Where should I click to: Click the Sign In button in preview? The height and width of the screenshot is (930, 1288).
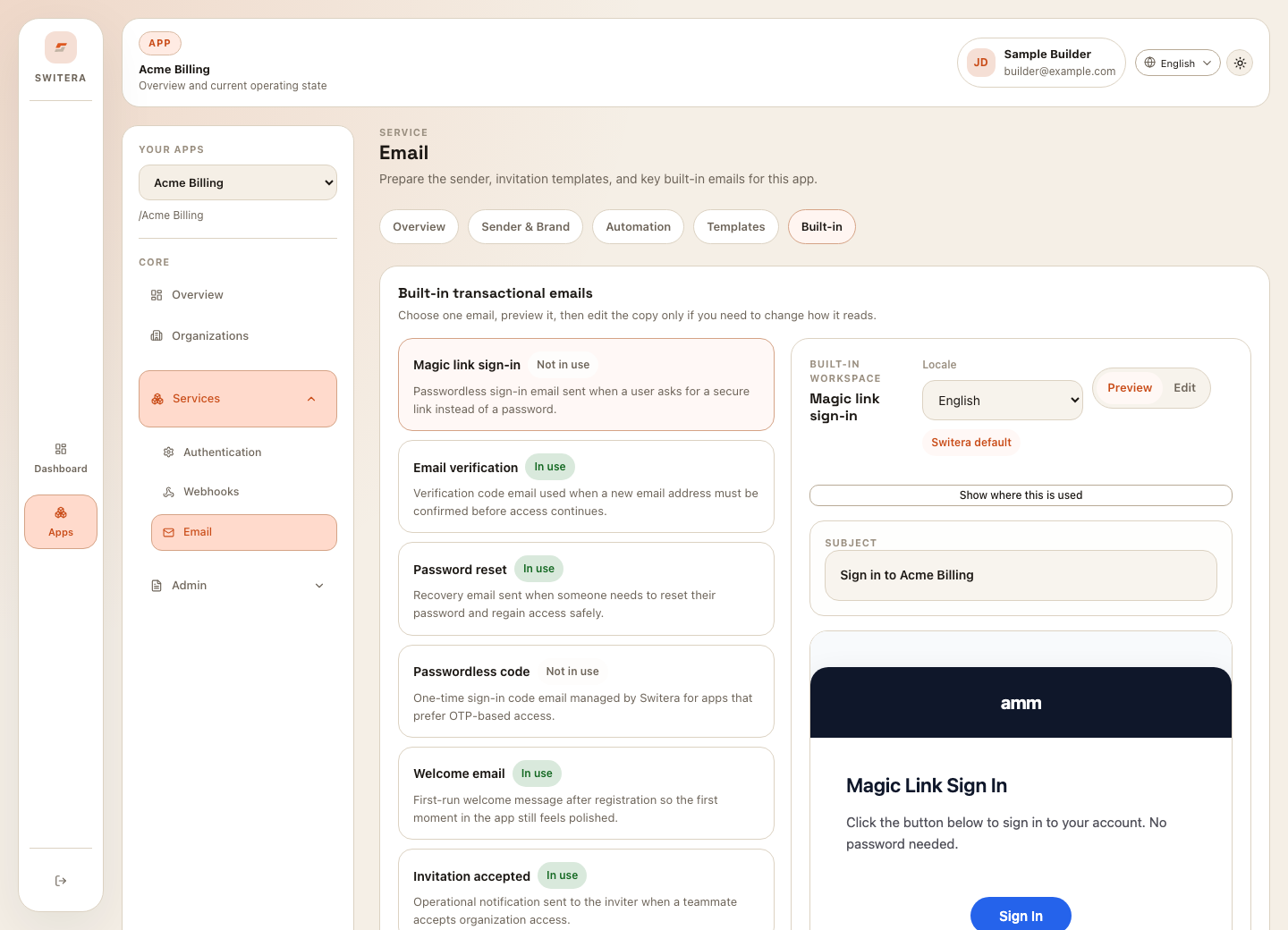1021,915
